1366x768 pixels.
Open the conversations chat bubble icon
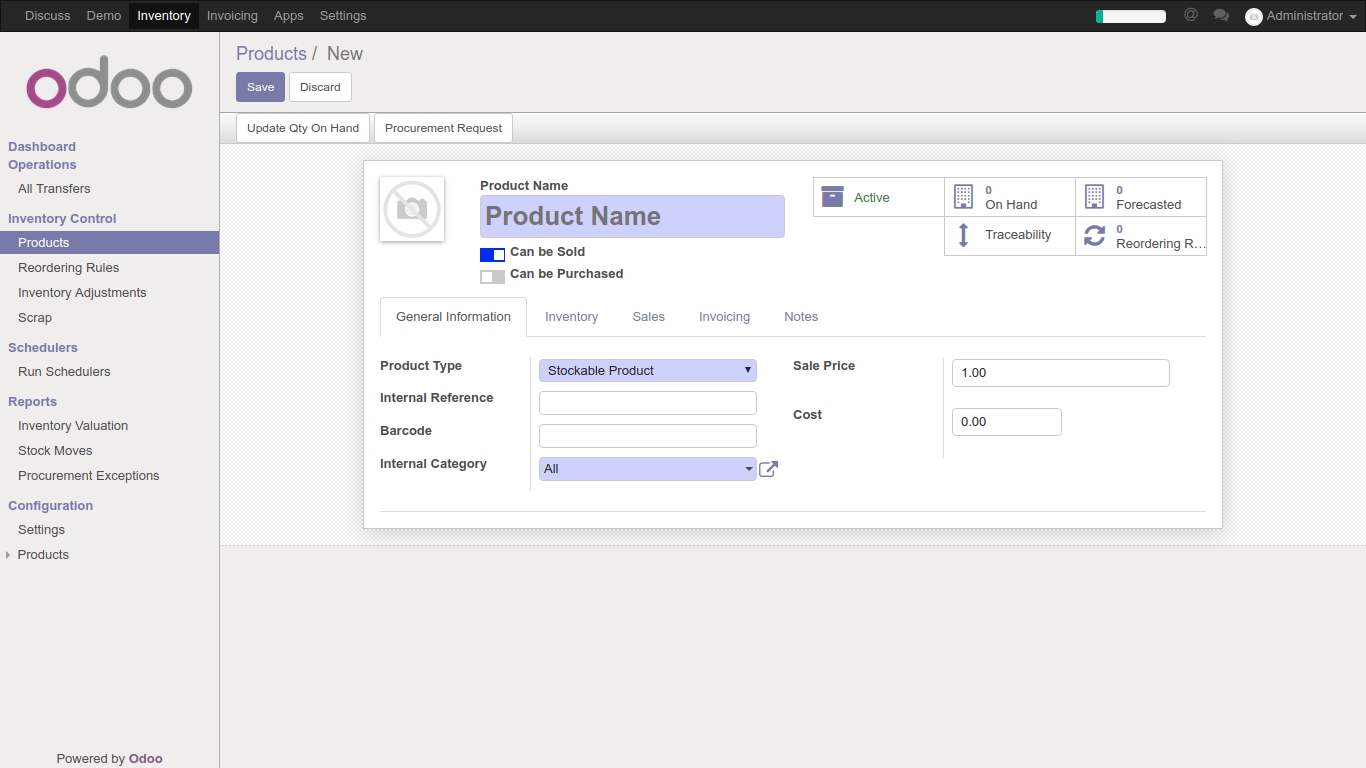point(1221,16)
